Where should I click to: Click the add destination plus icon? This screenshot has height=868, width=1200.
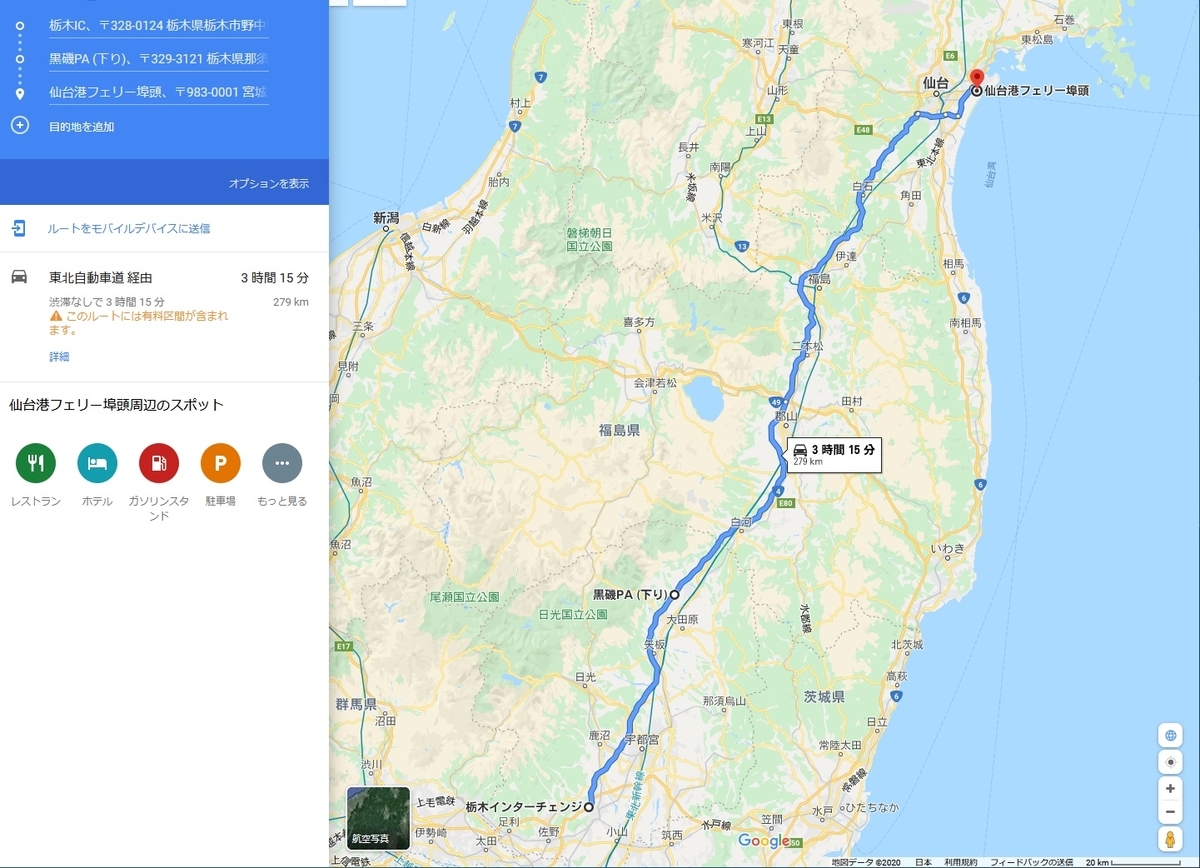19,125
